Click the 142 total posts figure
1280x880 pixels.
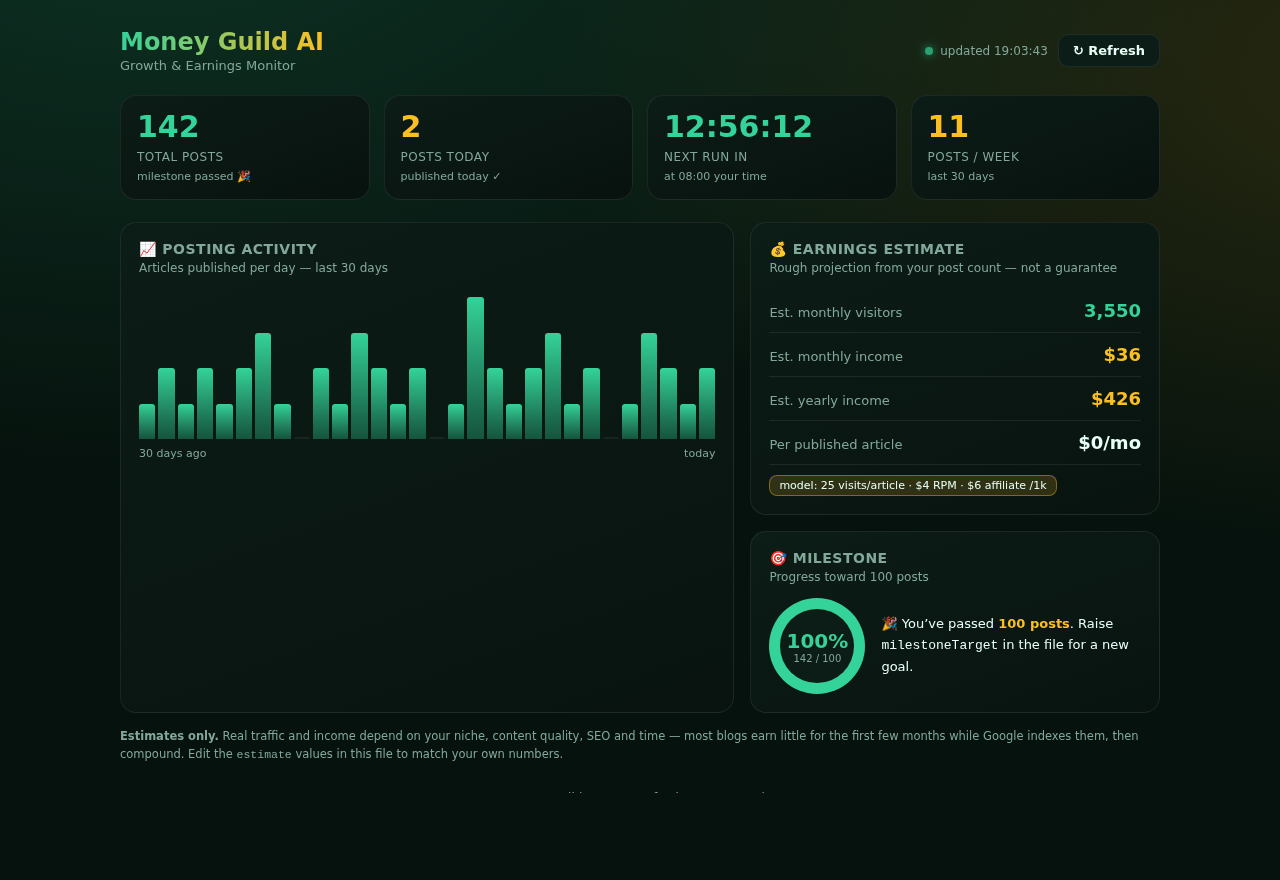pos(168,127)
